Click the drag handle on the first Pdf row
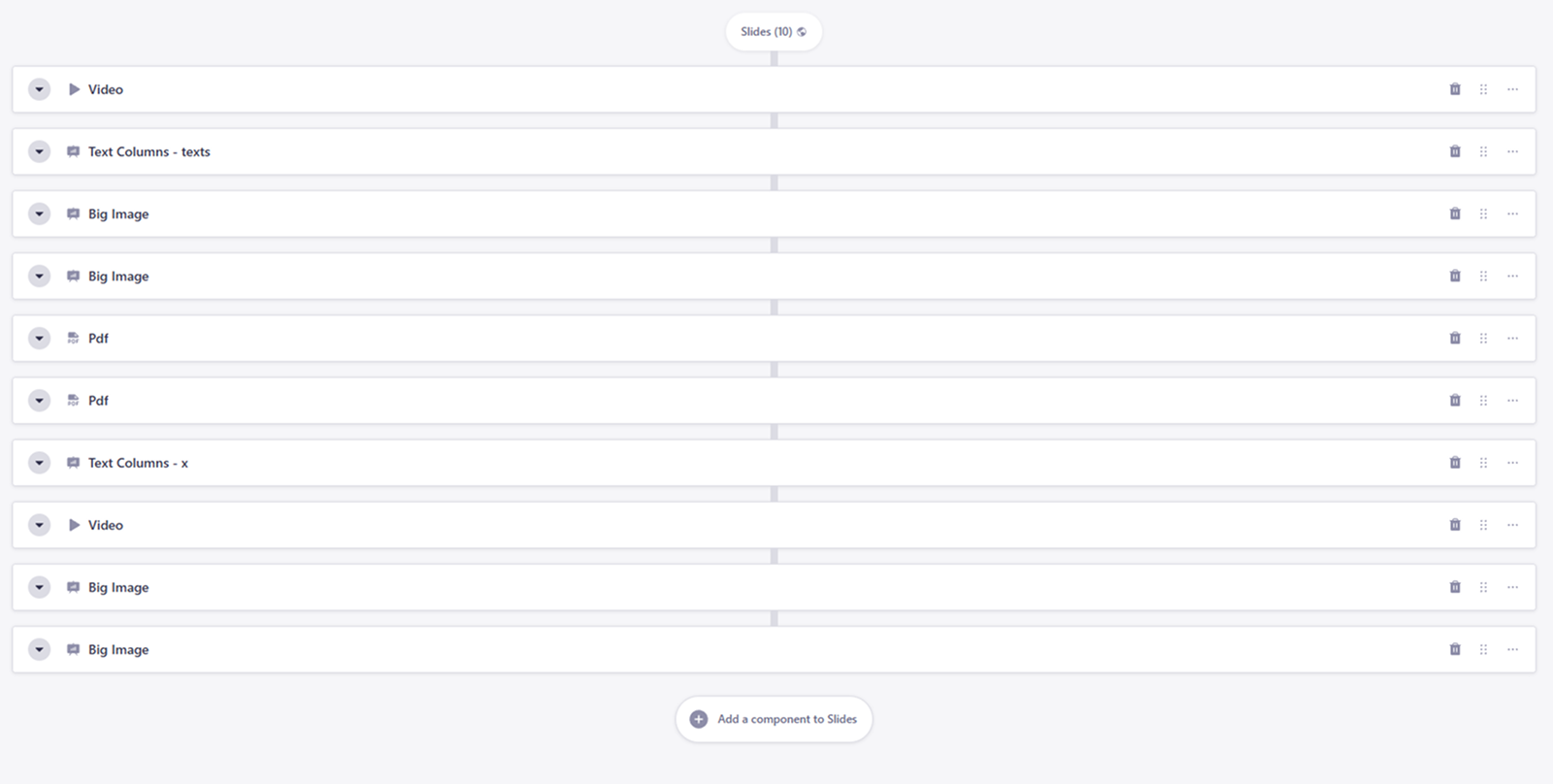This screenshot has height=784, width=1553. click(x=1484, y=338)
